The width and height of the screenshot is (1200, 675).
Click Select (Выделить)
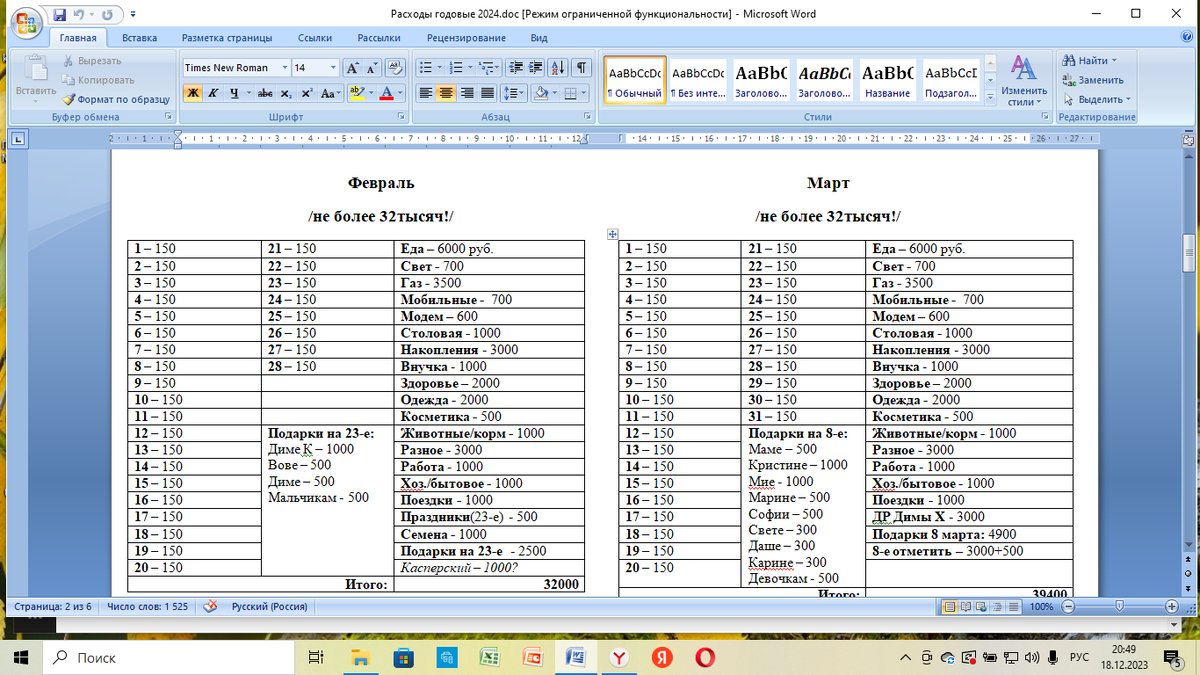[1097, 99]
